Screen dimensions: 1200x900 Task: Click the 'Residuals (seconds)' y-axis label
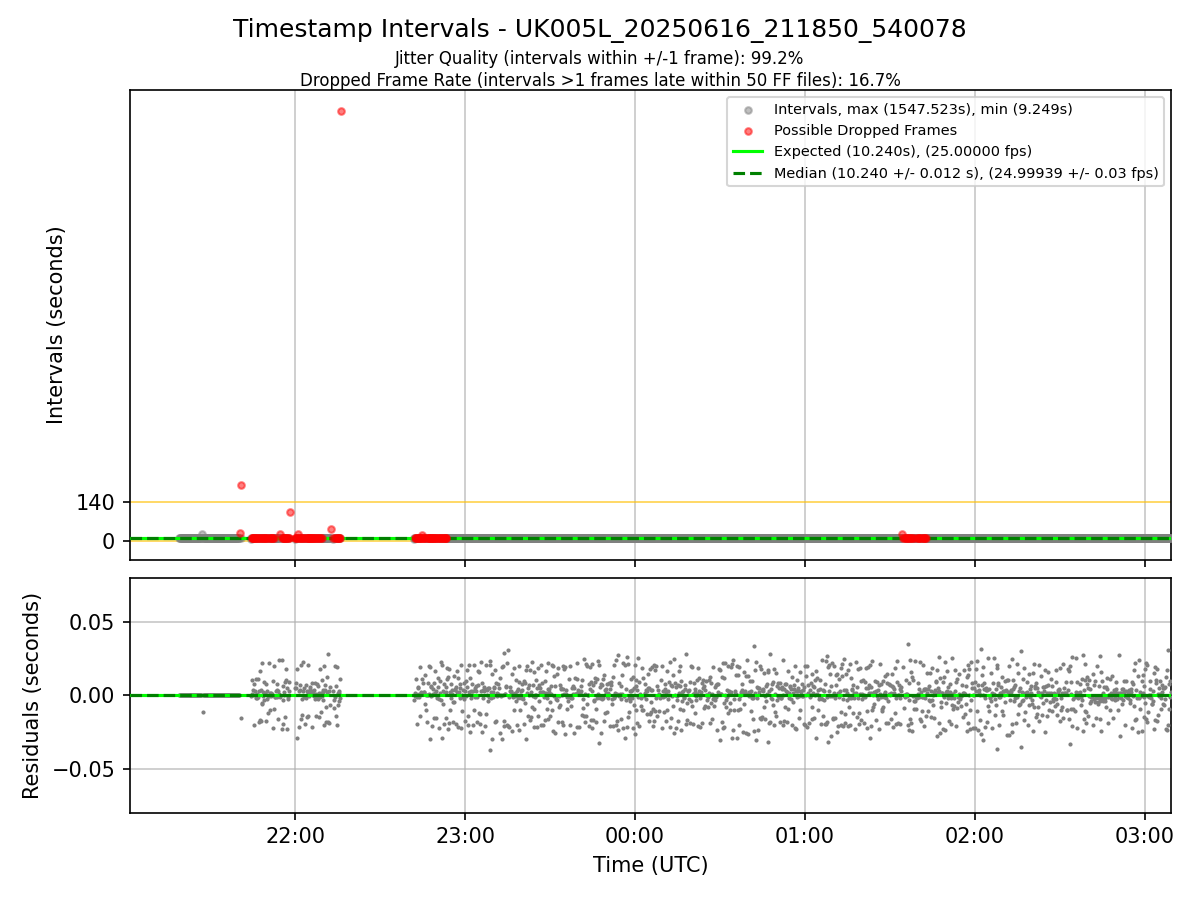click(x=32, y=696)
